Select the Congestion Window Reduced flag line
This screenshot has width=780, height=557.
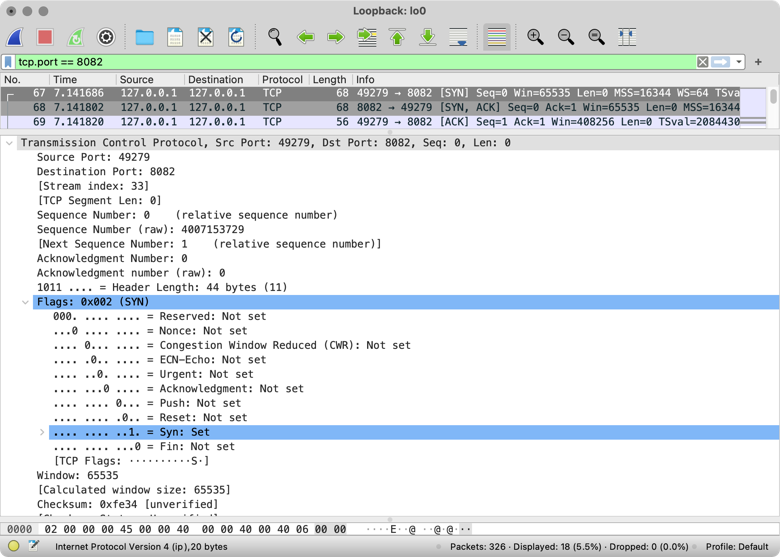pos(232,345)
